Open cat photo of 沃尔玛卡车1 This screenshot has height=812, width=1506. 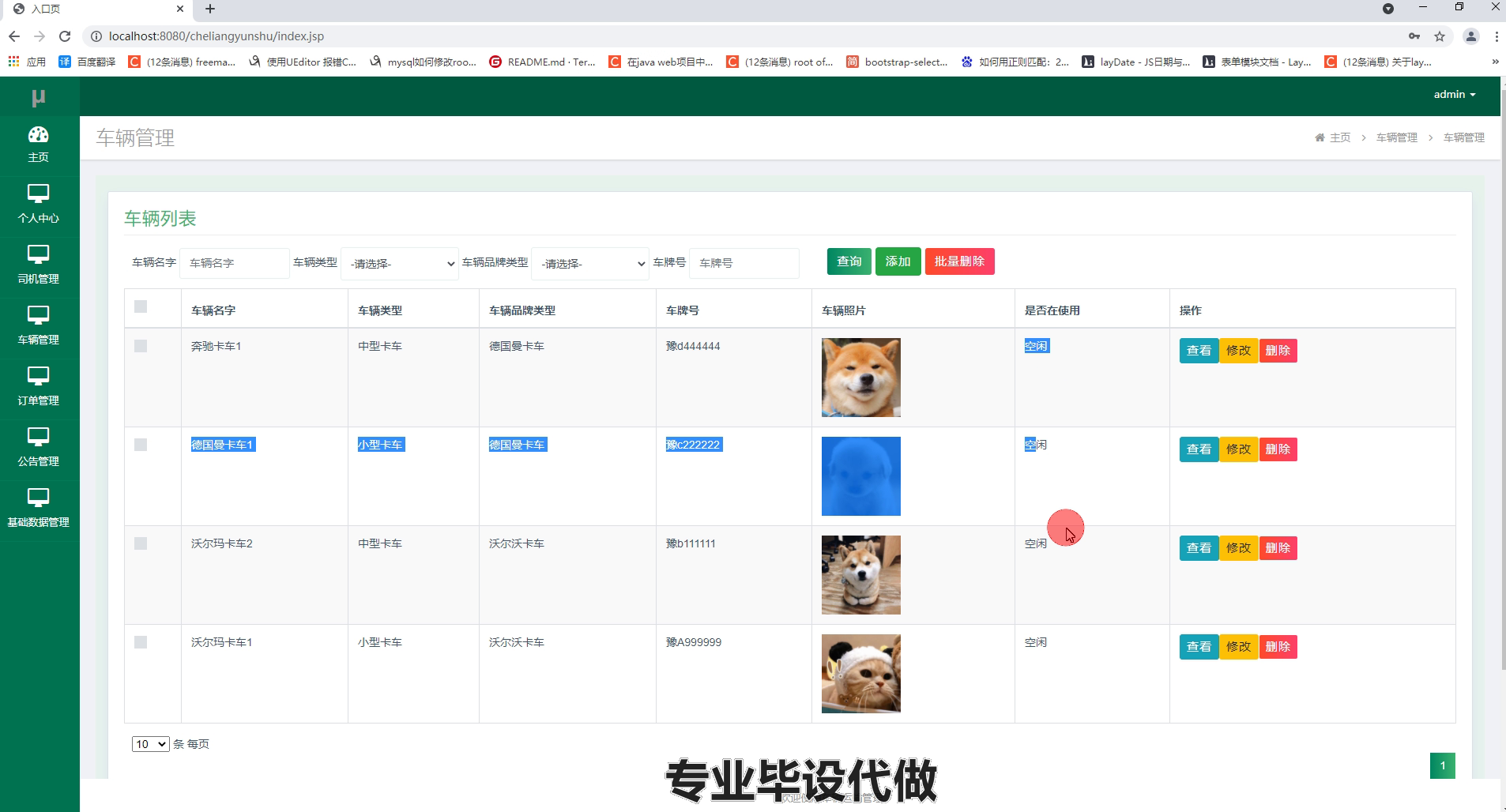tap(861, 674)
